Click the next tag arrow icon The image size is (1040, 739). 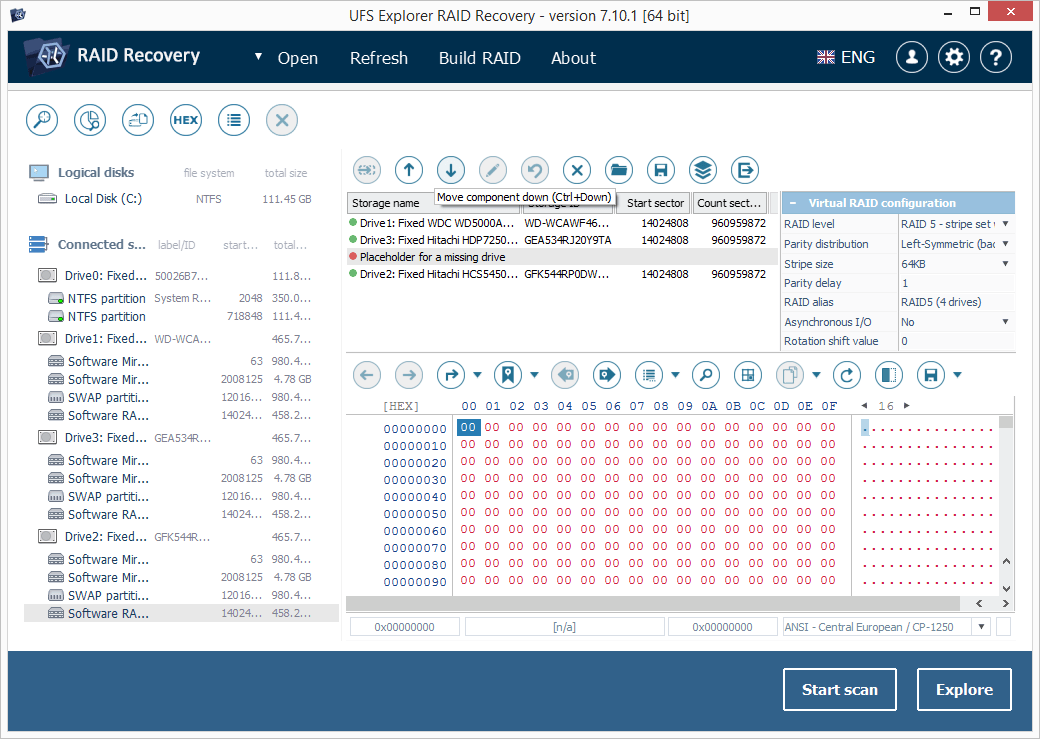[607, 375]
